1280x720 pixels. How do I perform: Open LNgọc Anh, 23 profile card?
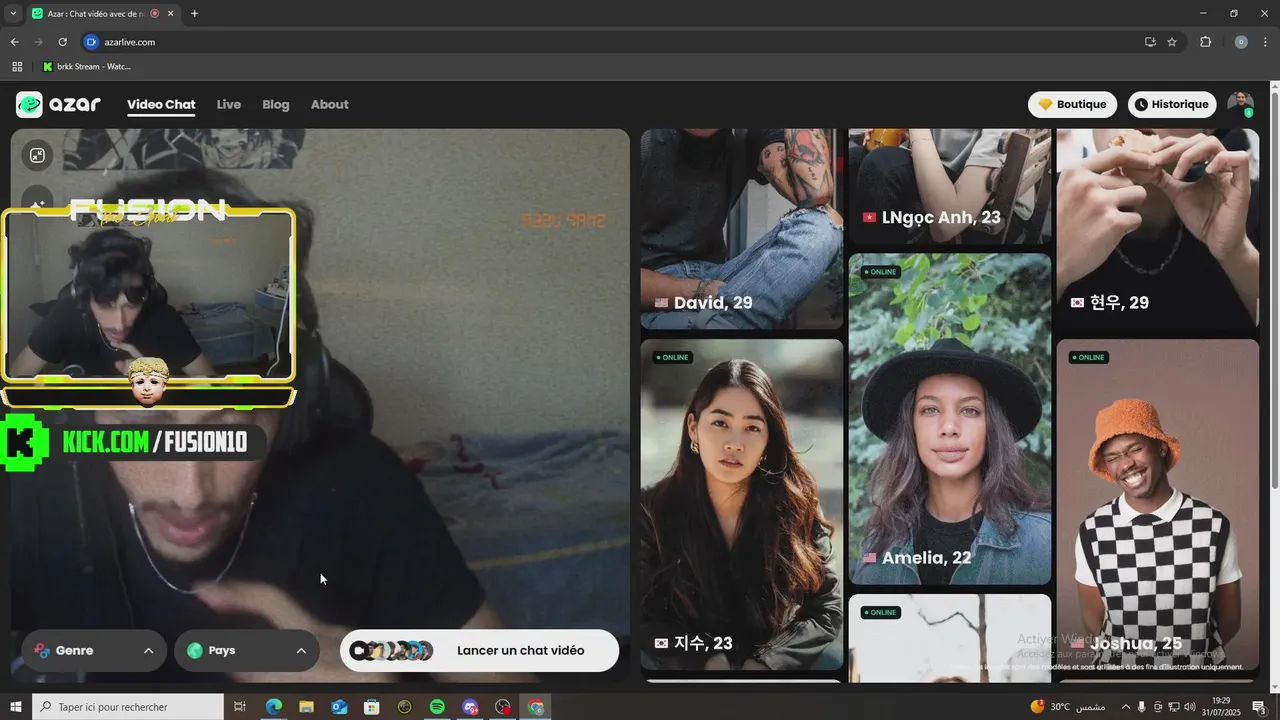point(950,186)
